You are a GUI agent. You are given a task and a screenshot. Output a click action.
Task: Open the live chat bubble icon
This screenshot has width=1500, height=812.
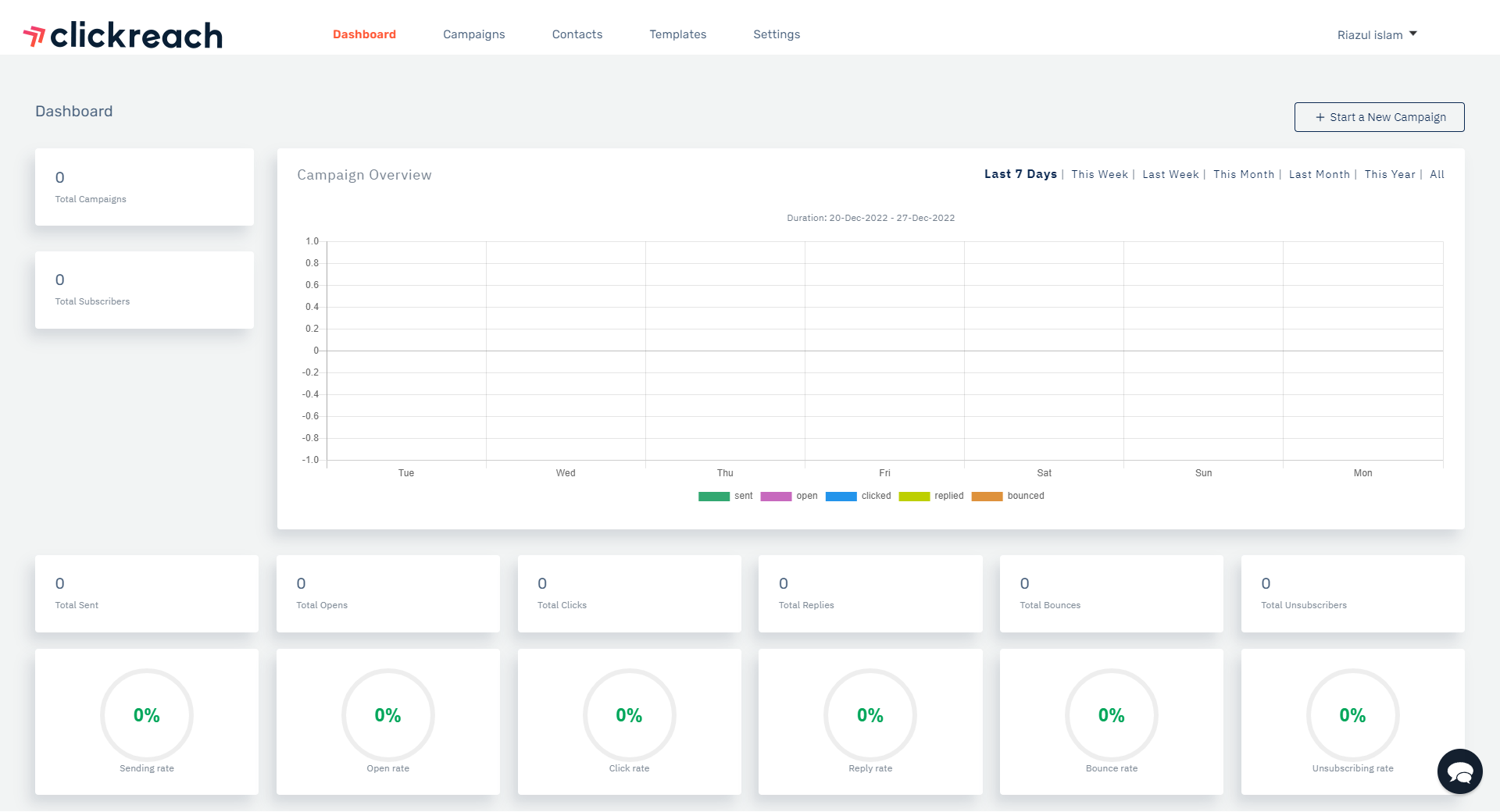1459,771
